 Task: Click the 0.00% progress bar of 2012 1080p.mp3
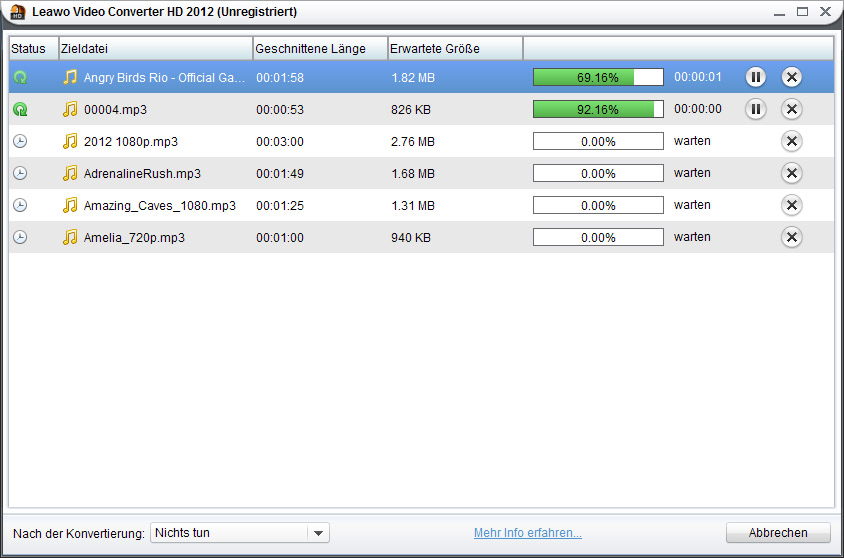598,141
